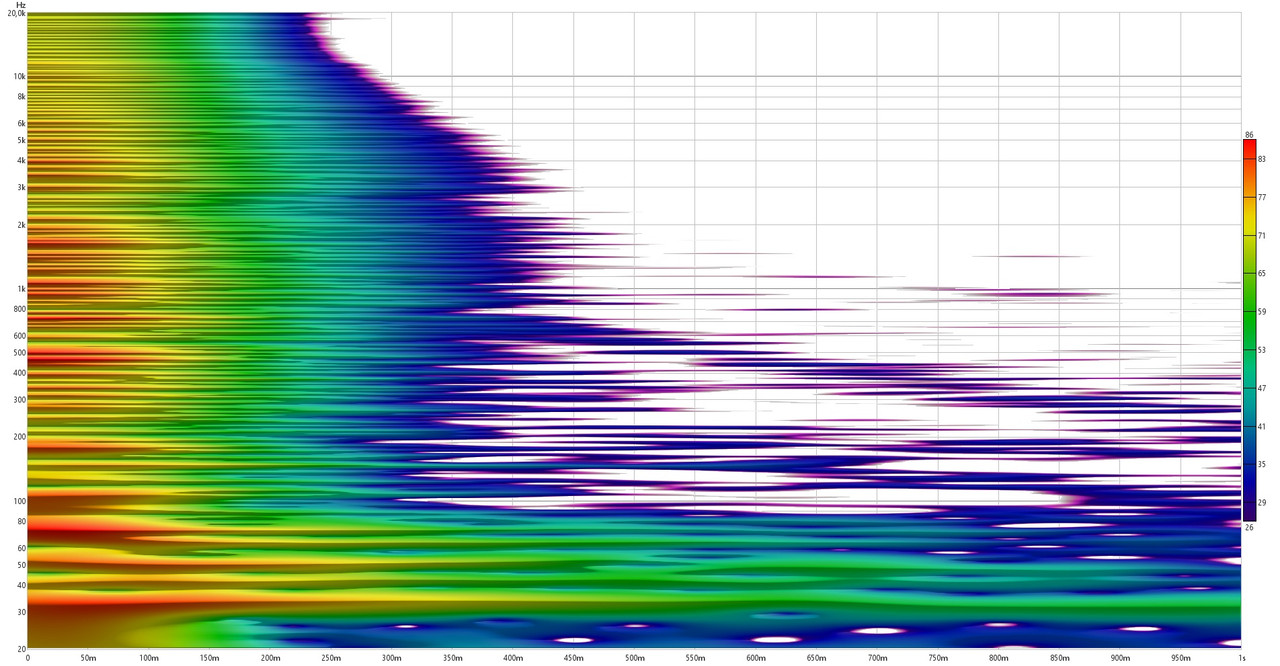
Task: Select the 150m time axis label
Action: [x=210, y=659]
